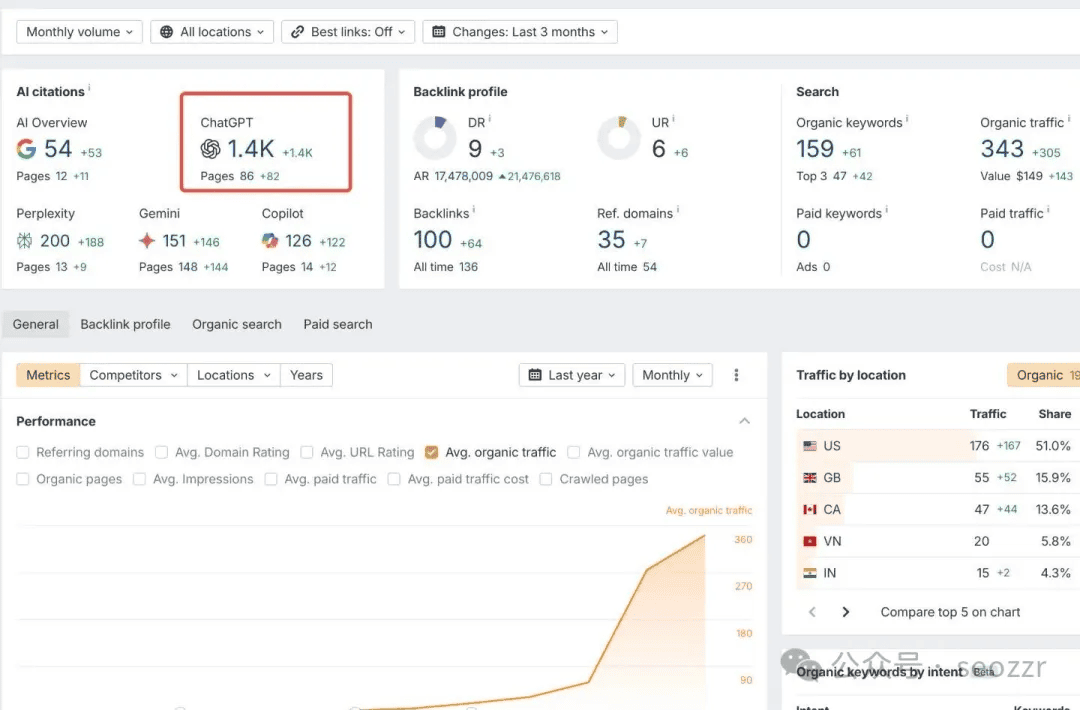
Task: Tick the Crawled pages checkbox
Action: [546, 479]
